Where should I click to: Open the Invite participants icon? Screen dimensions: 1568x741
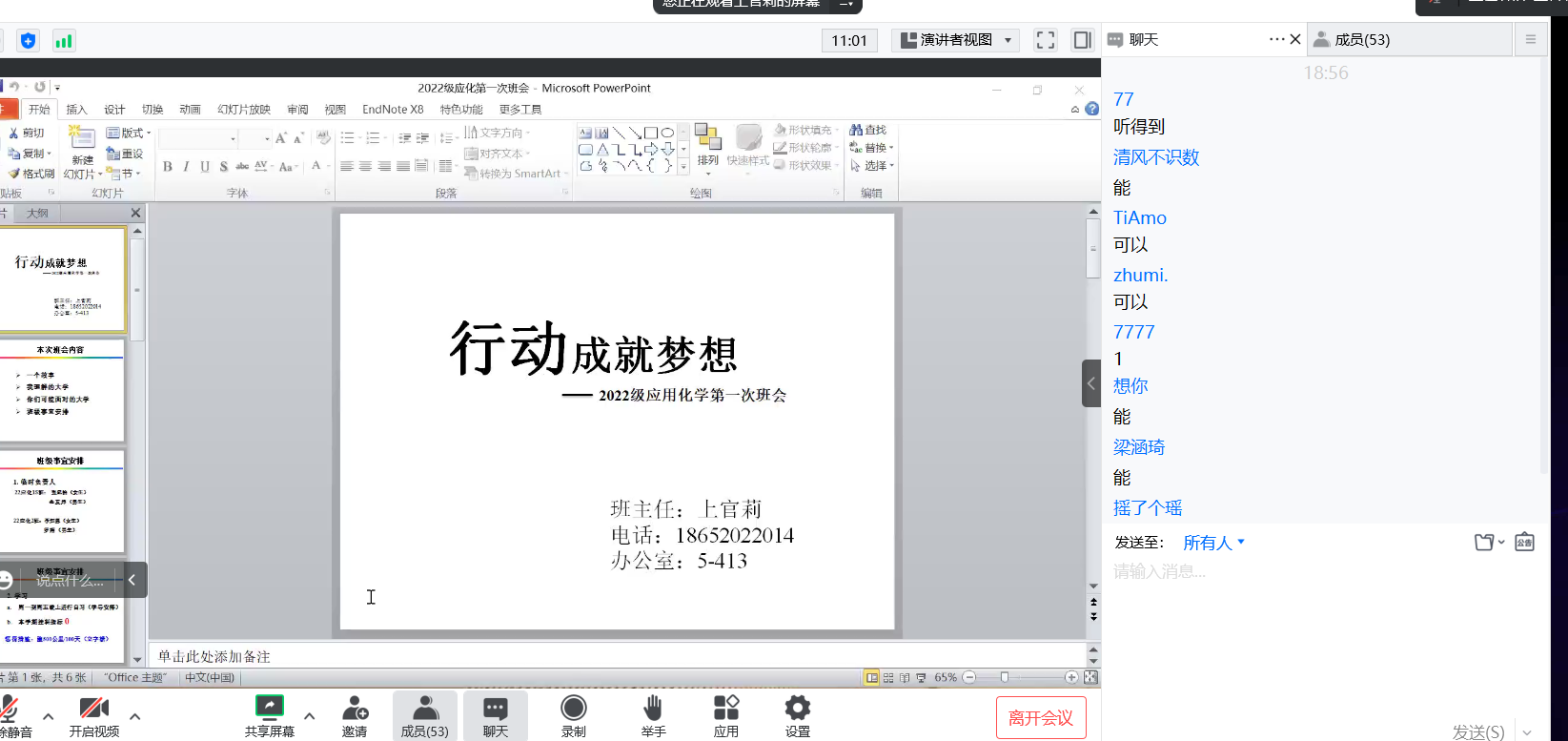click(355, 708)
